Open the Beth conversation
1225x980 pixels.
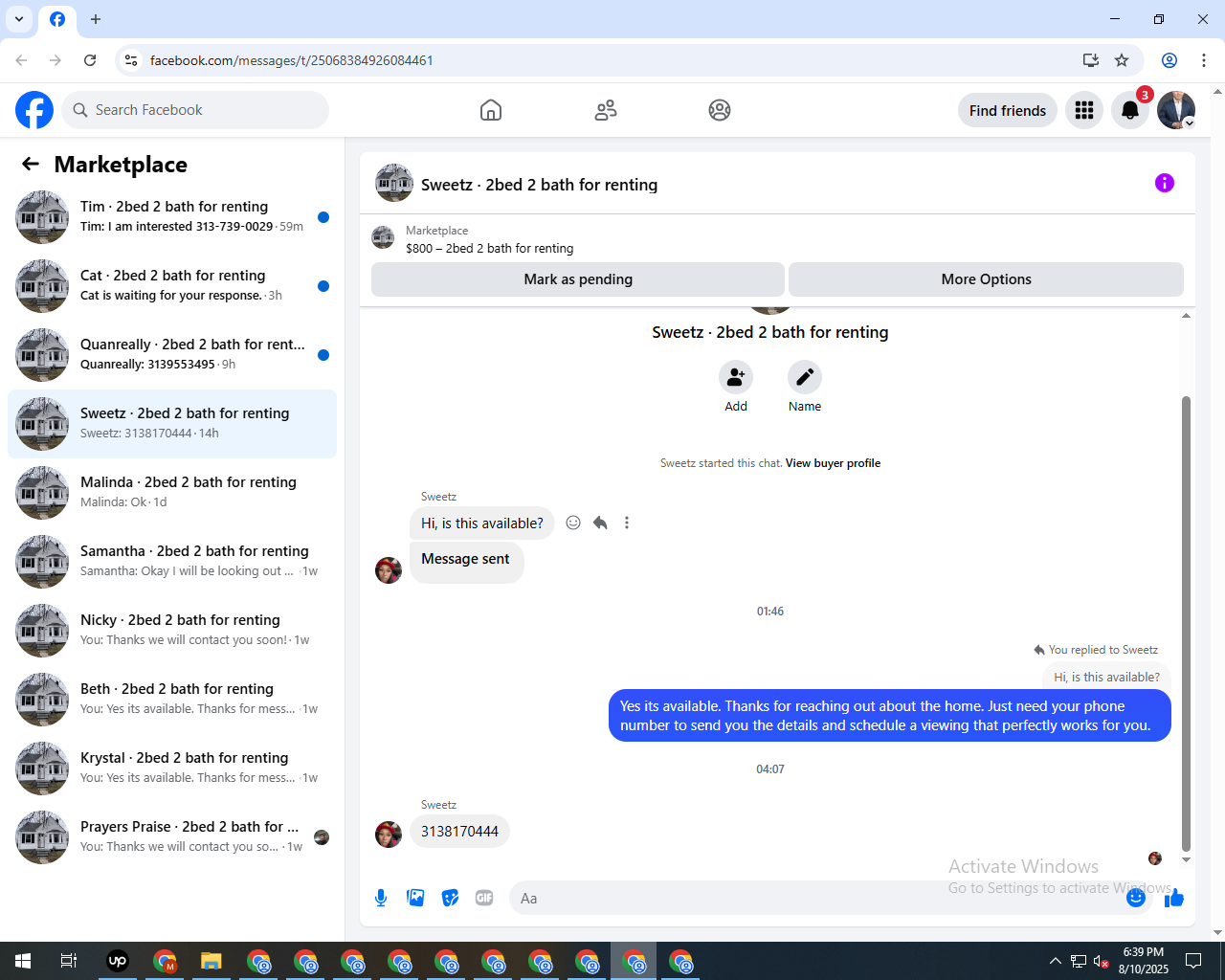[x=172, y=700]
